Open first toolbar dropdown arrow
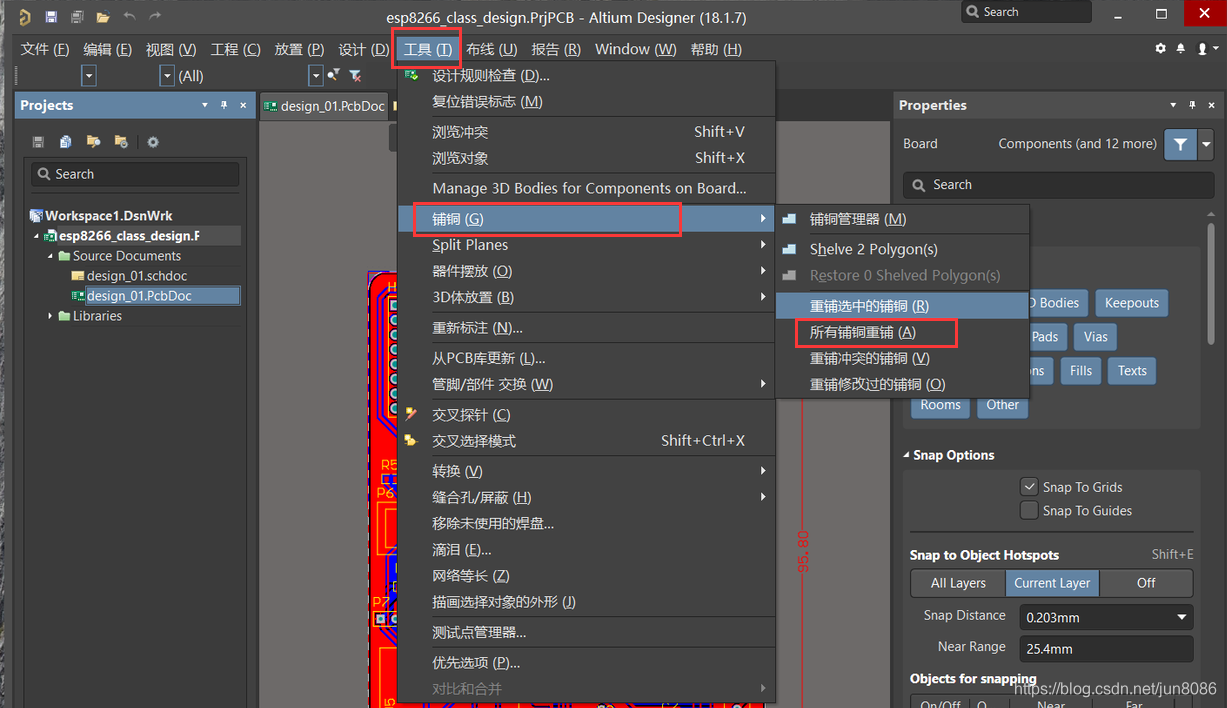The height and width of the screenshot is (708, 1227). [x=88, y=76]
